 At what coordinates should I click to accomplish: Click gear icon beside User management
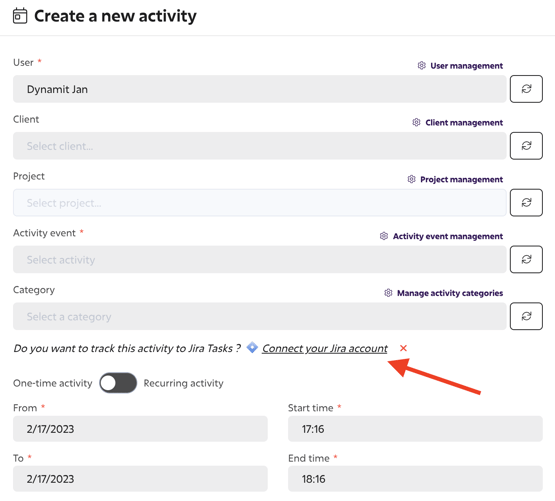point(421,66)
